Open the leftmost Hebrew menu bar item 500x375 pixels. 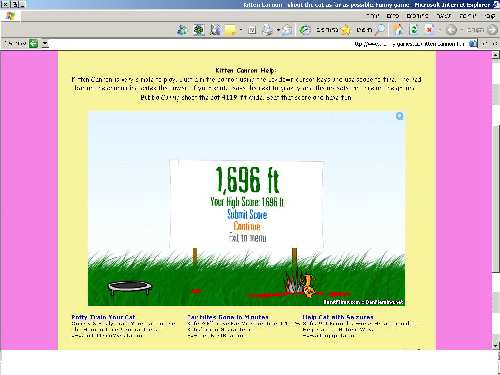[x=373, y=16]
